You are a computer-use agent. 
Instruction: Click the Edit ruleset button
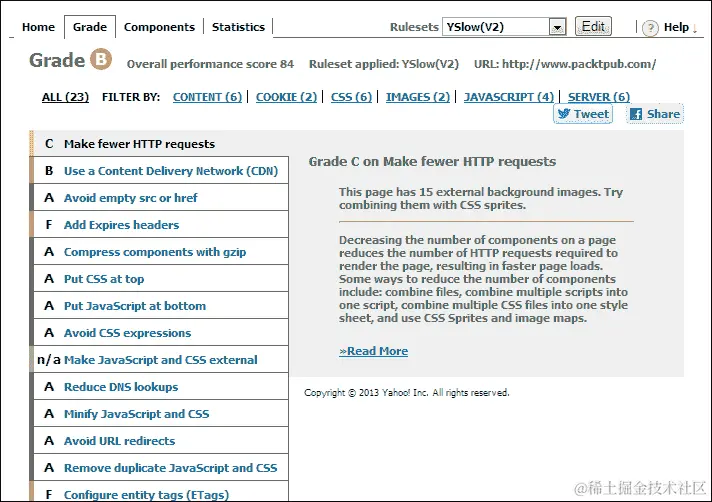pos(593,26)
